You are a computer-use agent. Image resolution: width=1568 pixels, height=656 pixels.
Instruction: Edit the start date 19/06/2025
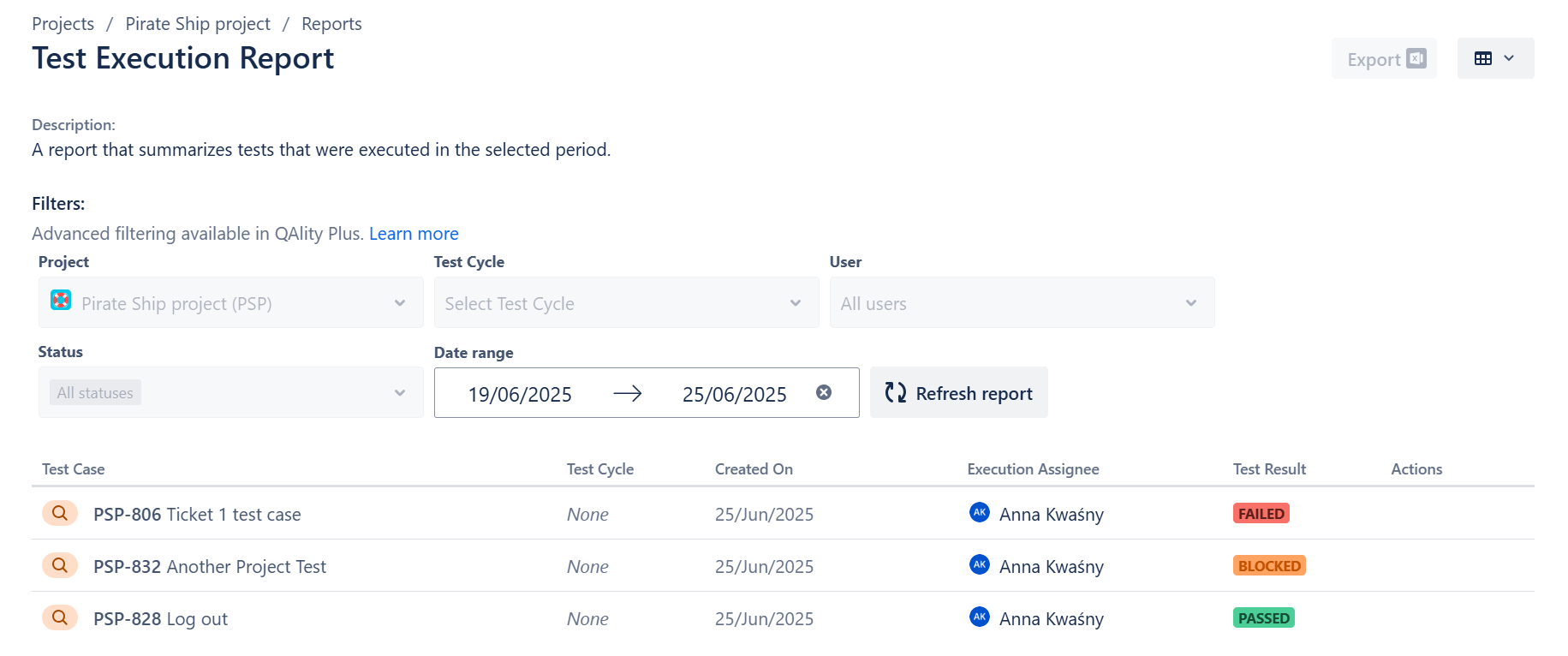[x=520, y=394]
